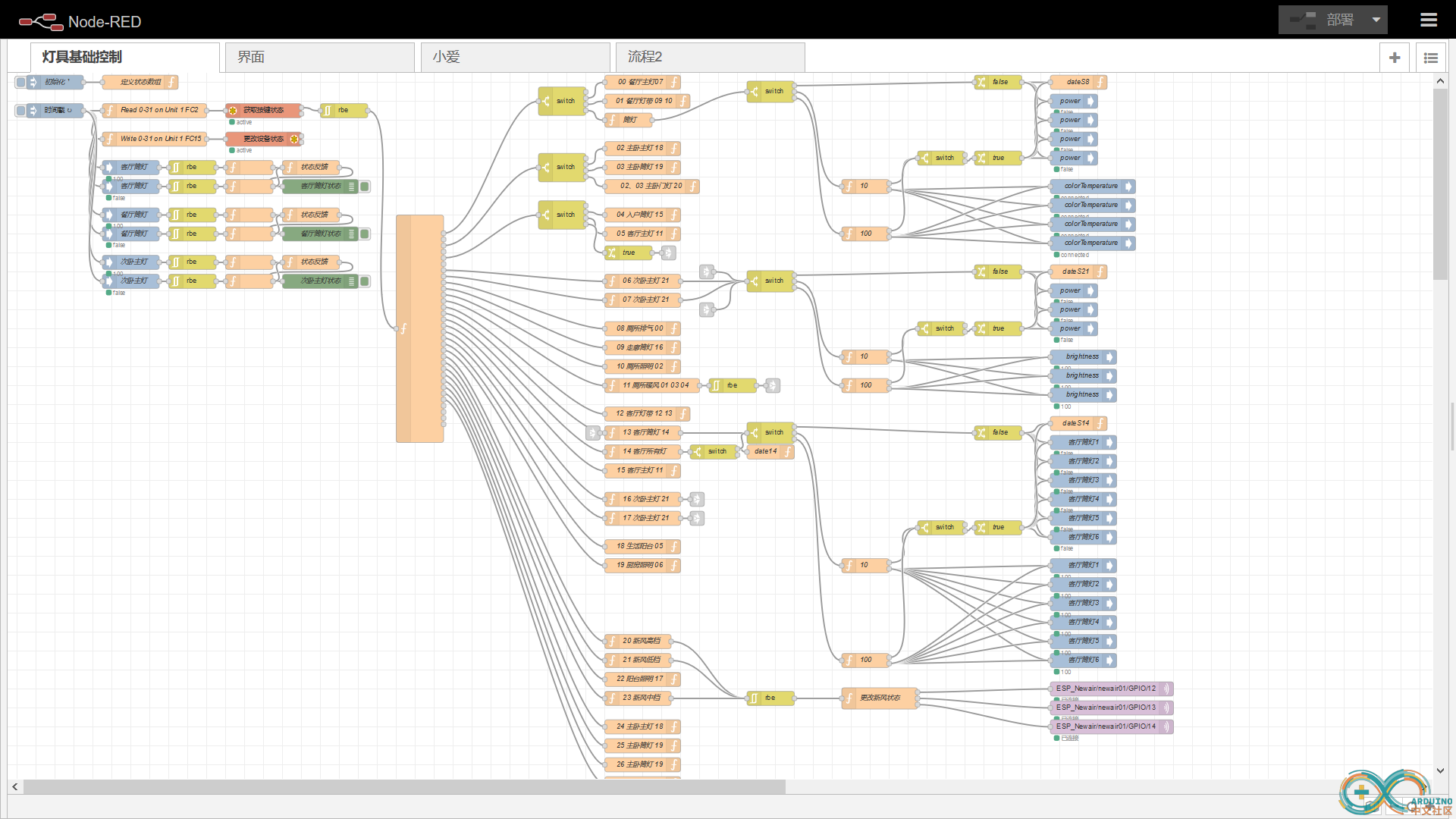Select the 简灯 function node

coord(629,120)
